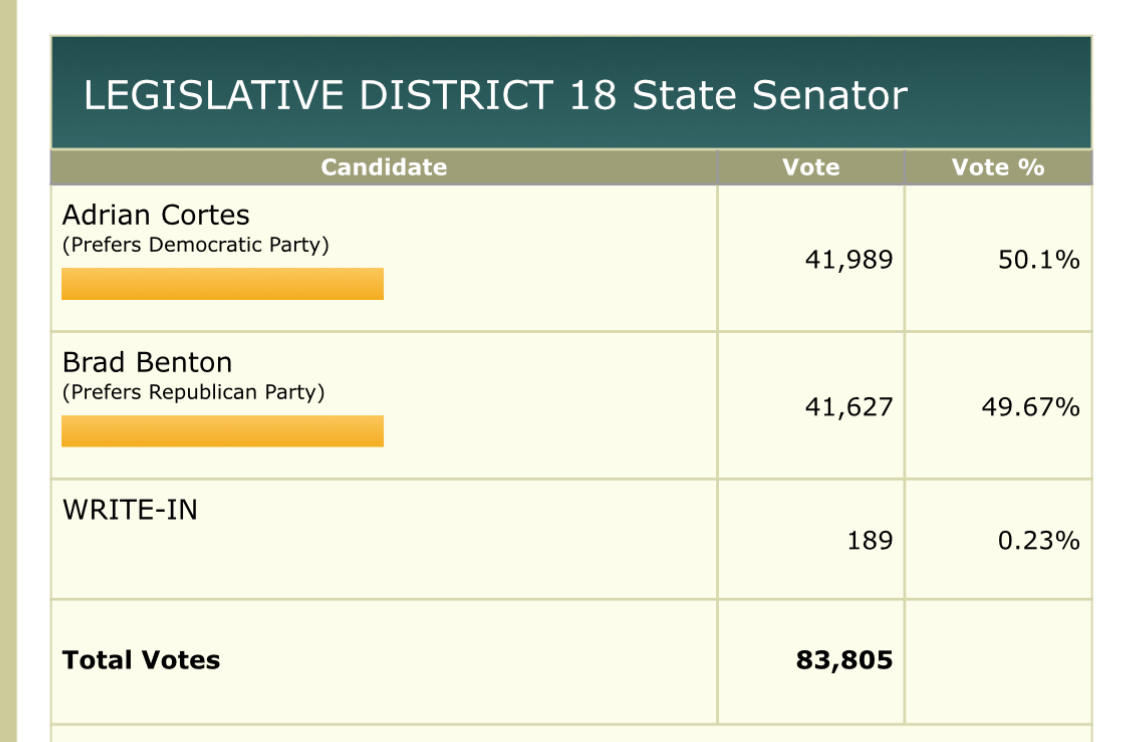Click the Total Votes label
Viewport: 1125px width, 742px height.
(x=141, y=660)
